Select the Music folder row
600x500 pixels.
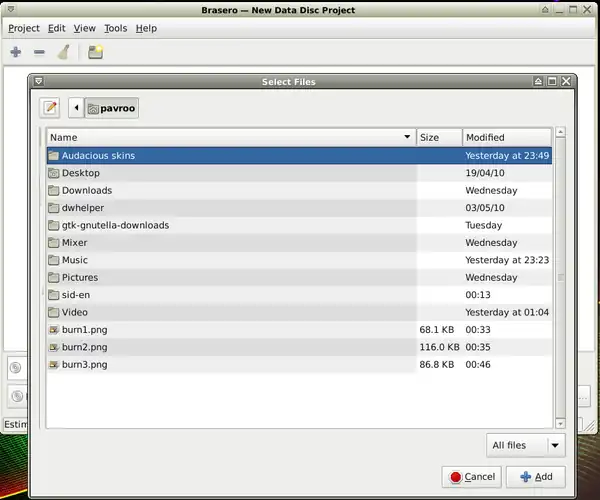click(75, 260)
